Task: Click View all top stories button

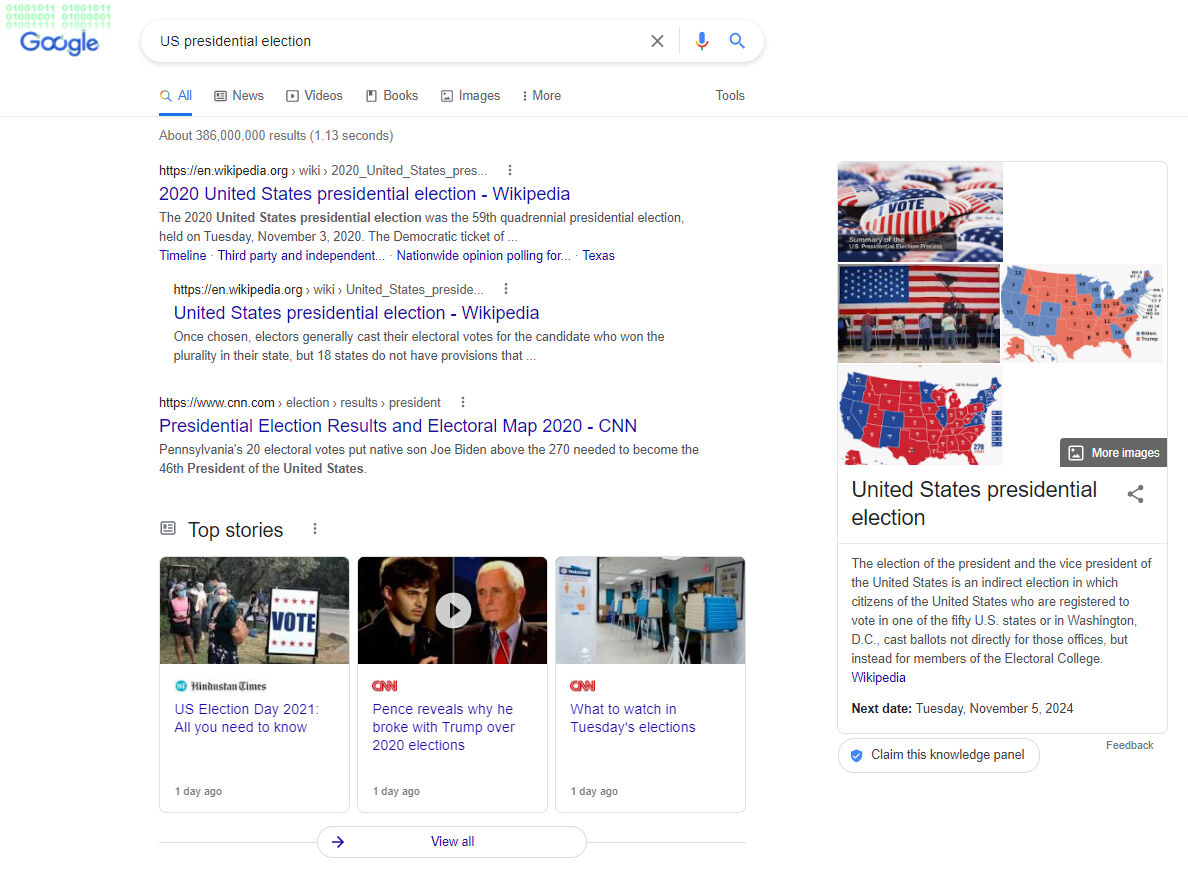Action: [452, 842]
